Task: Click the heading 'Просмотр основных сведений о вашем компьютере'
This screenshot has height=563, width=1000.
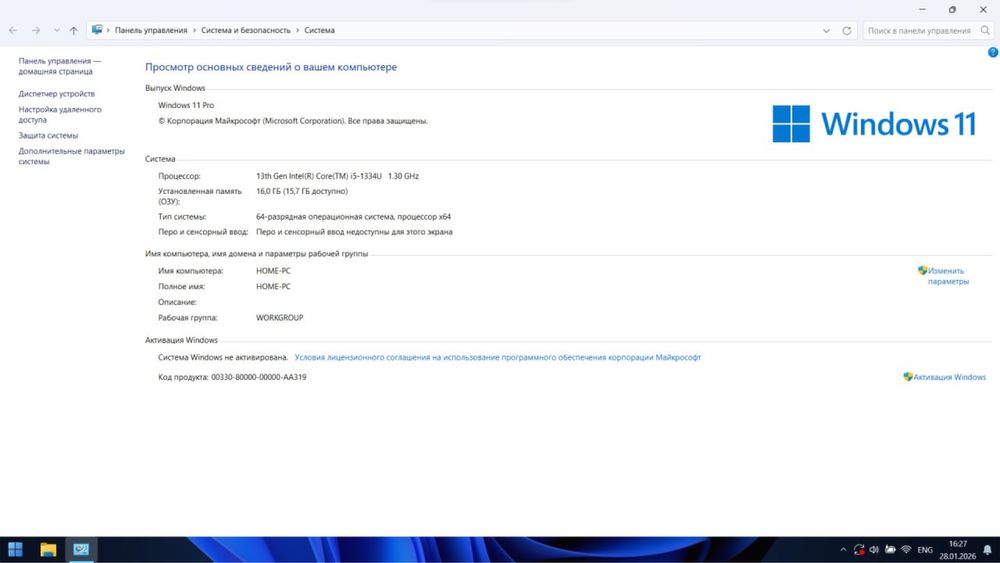Action: (271, 67)
